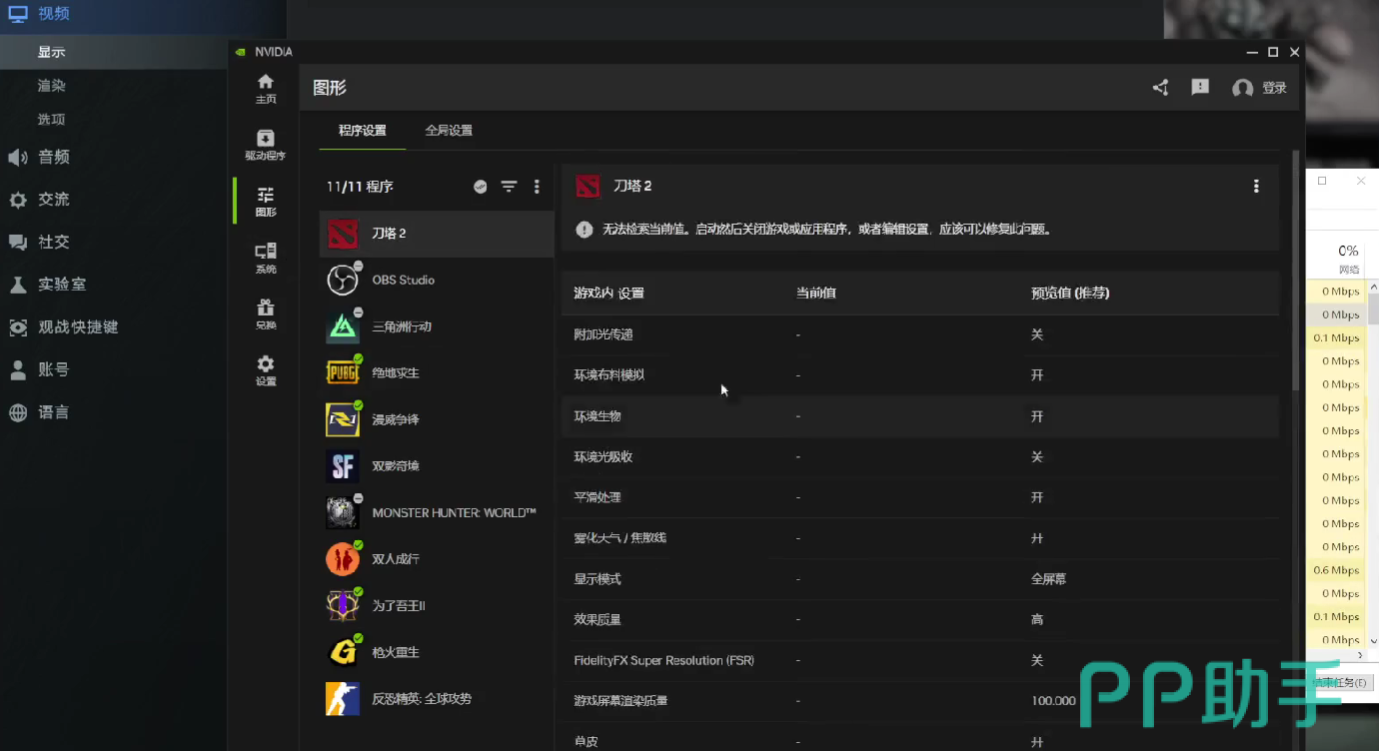The height and width of the screenshot is (751, 1379).
Task: Open 观战快捷键 in the left settings menu
Action: point(77,327)
